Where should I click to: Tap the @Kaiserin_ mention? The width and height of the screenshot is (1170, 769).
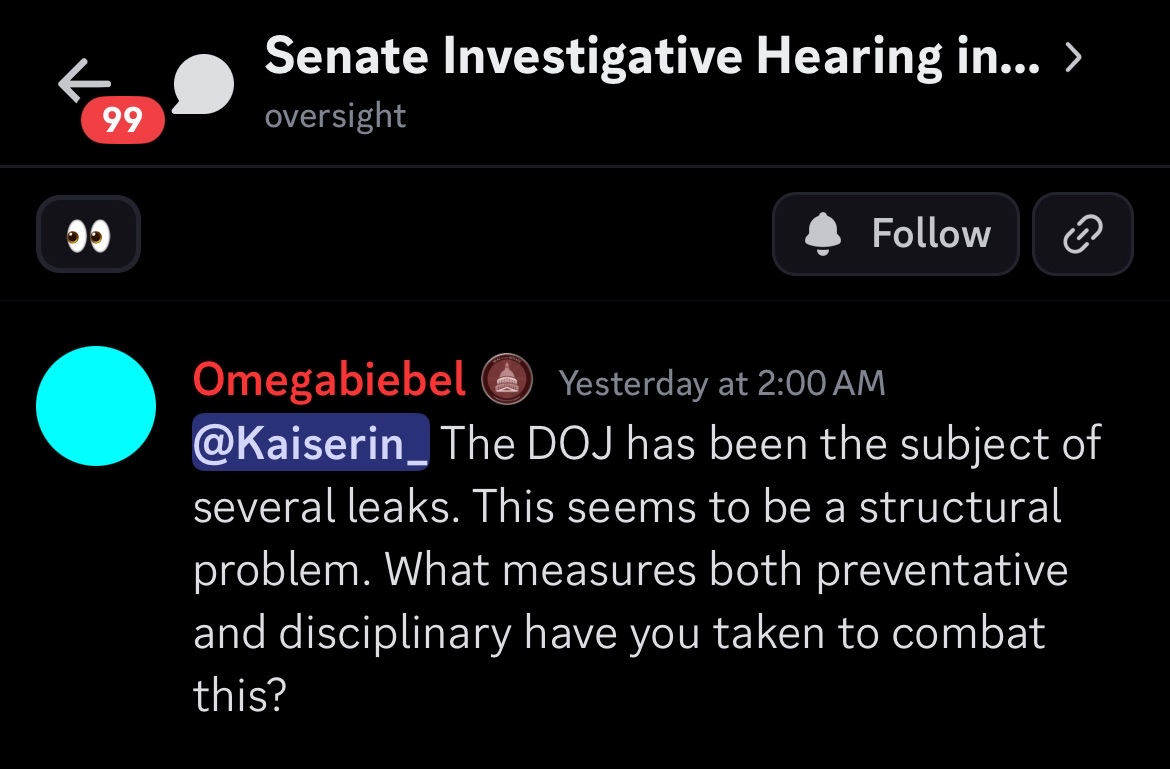pyautogui.click(x=310, y=443)
